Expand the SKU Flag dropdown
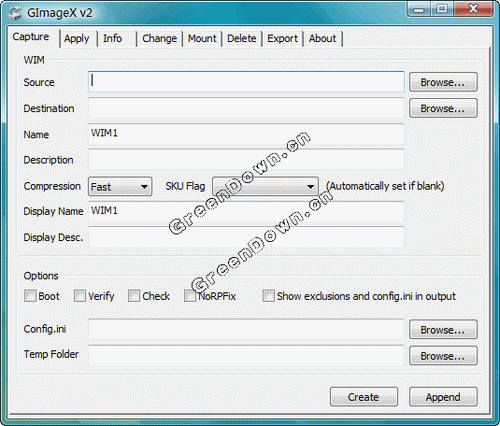Viewport: 500px width, 426px height. coord(265,186)
